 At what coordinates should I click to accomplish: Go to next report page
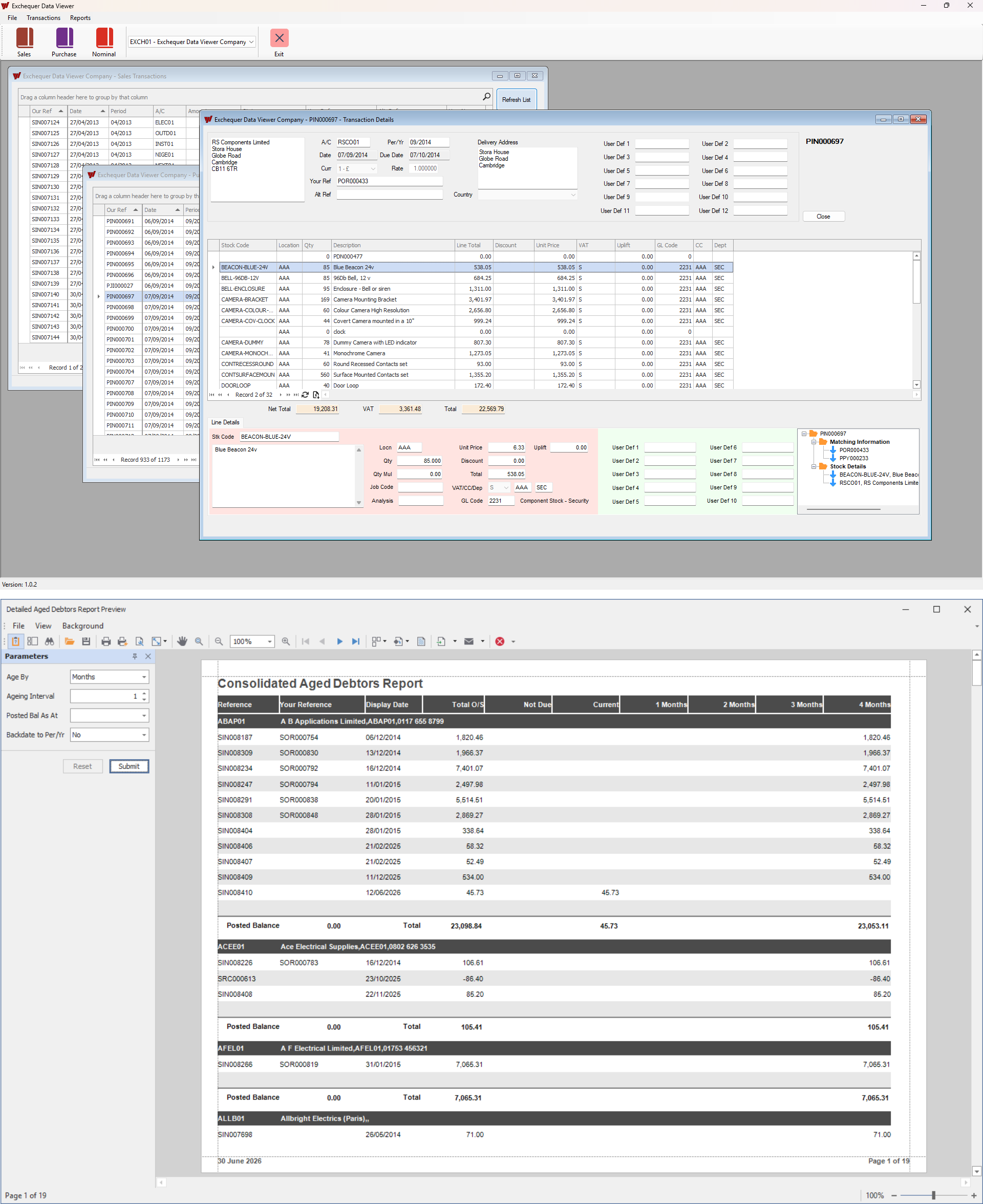click(x=339, y=641)
